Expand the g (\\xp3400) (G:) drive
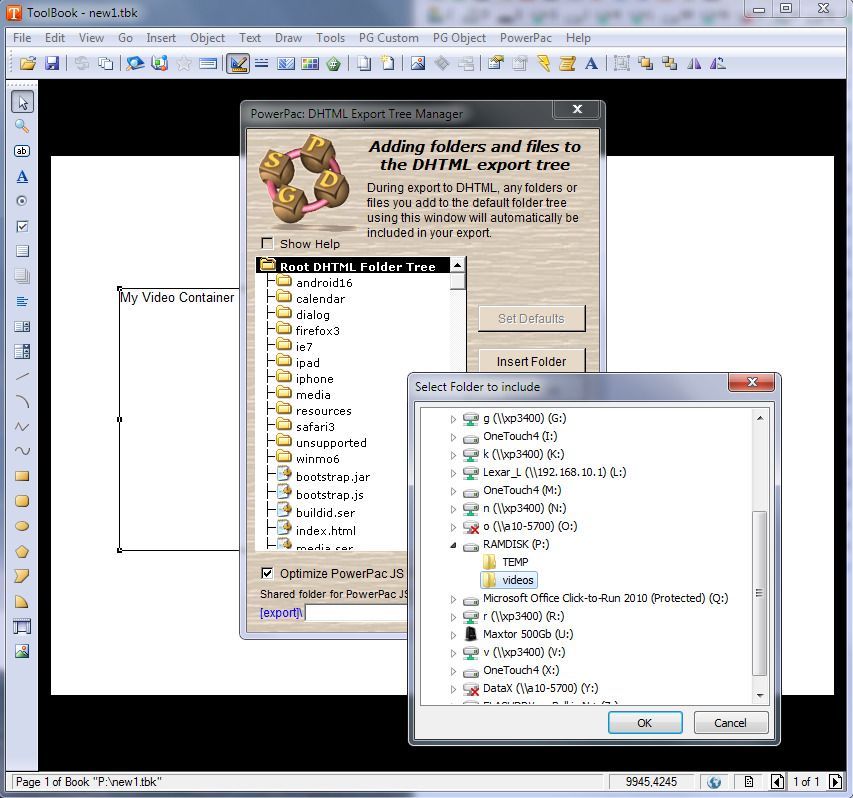 [453, 419]
